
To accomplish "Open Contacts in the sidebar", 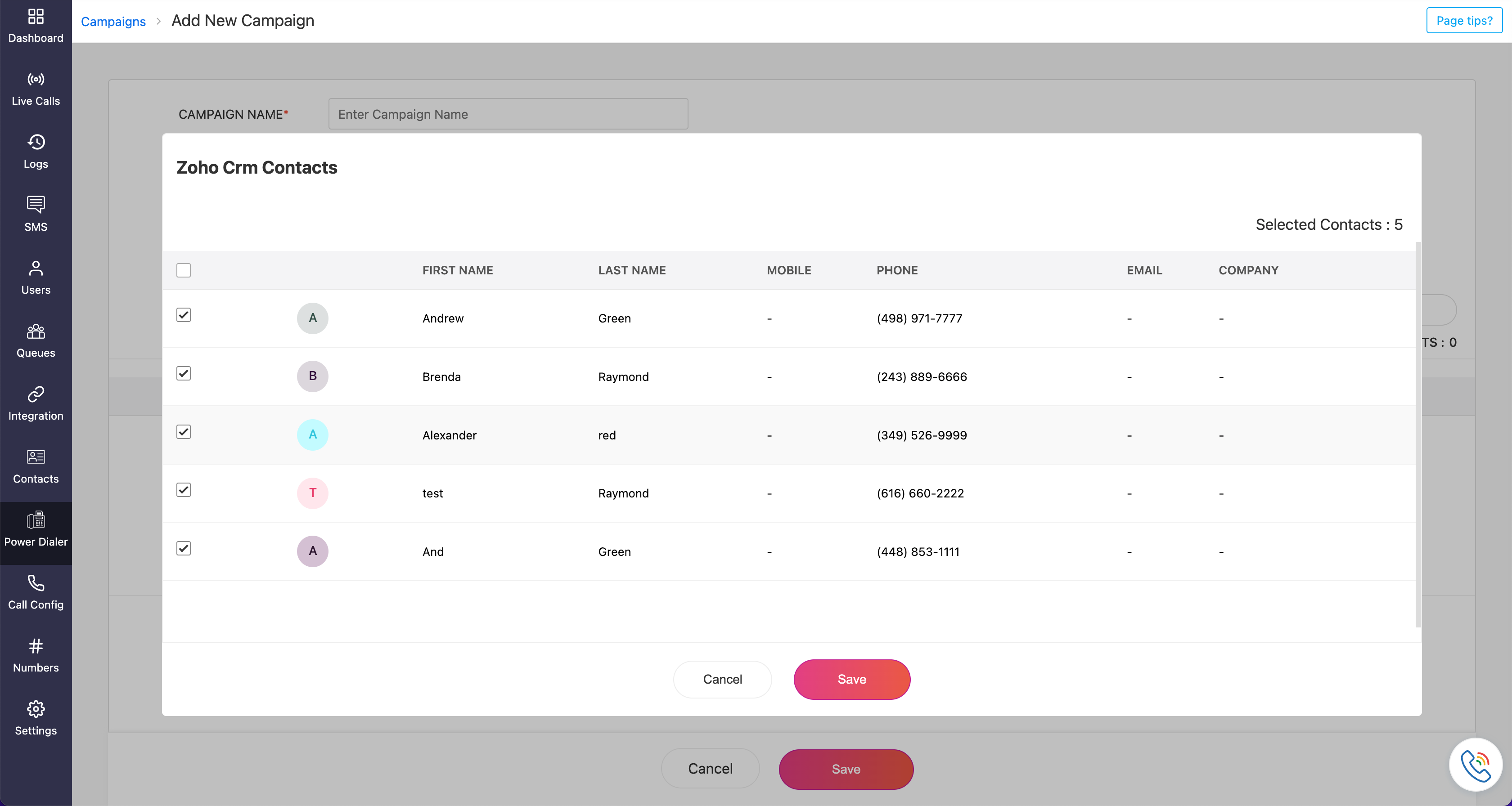I will [x=36, y=466].
